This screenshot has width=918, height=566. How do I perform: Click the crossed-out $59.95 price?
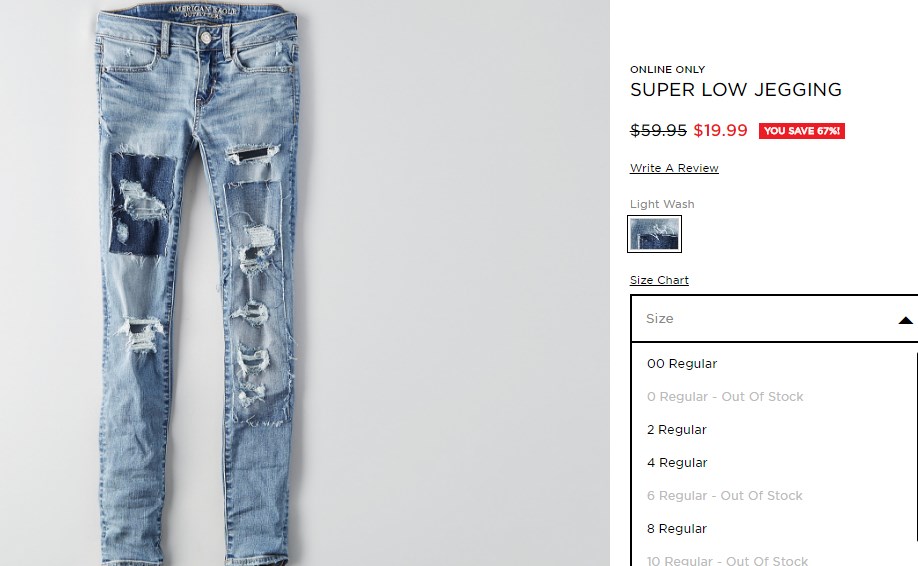658,130
